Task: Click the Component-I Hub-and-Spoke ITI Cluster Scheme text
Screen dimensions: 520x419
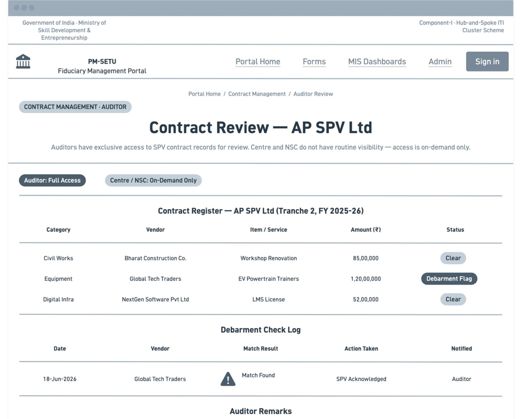Action: tap(462, 26)
